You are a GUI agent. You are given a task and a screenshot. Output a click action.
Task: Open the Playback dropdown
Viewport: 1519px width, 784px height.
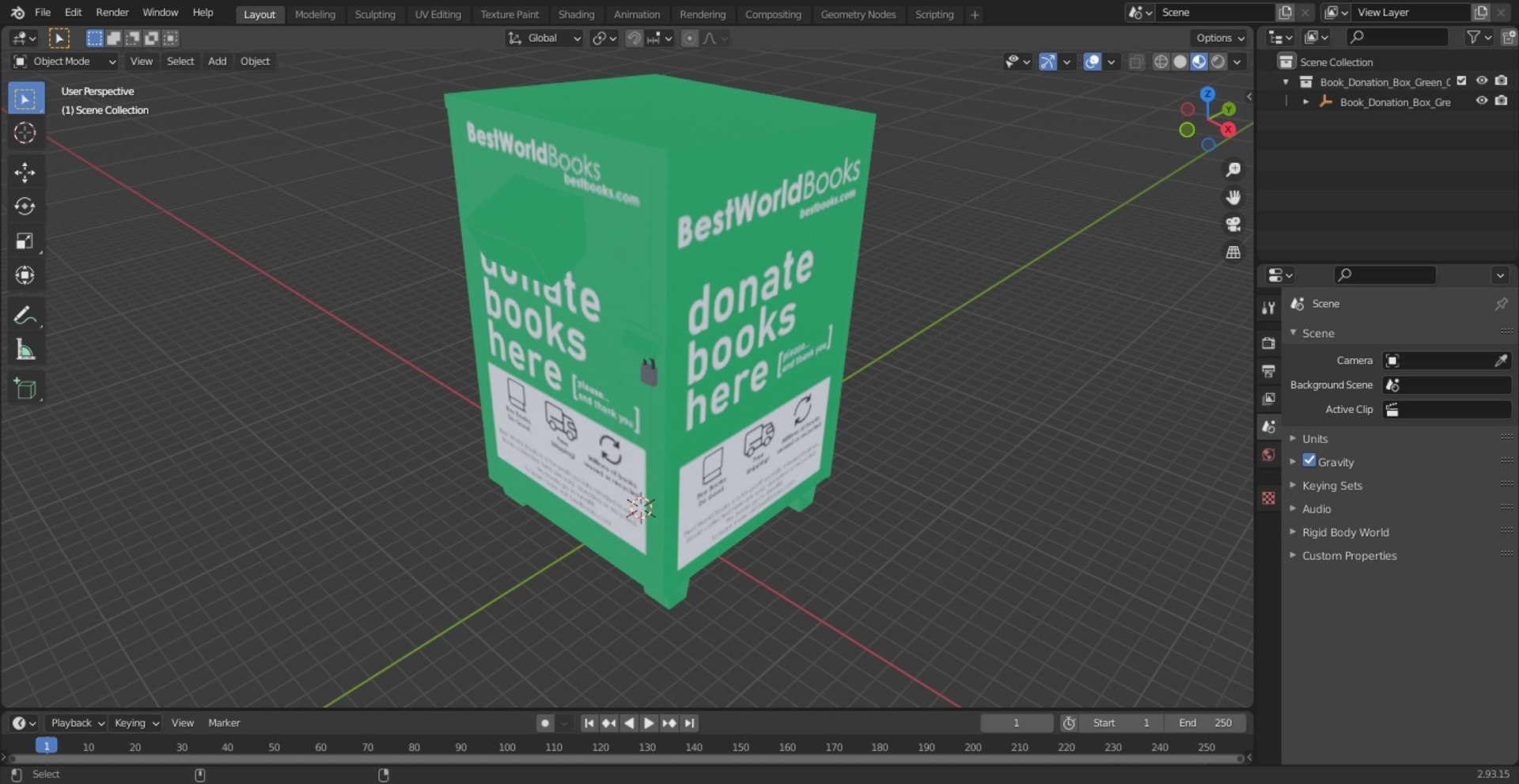77,723
